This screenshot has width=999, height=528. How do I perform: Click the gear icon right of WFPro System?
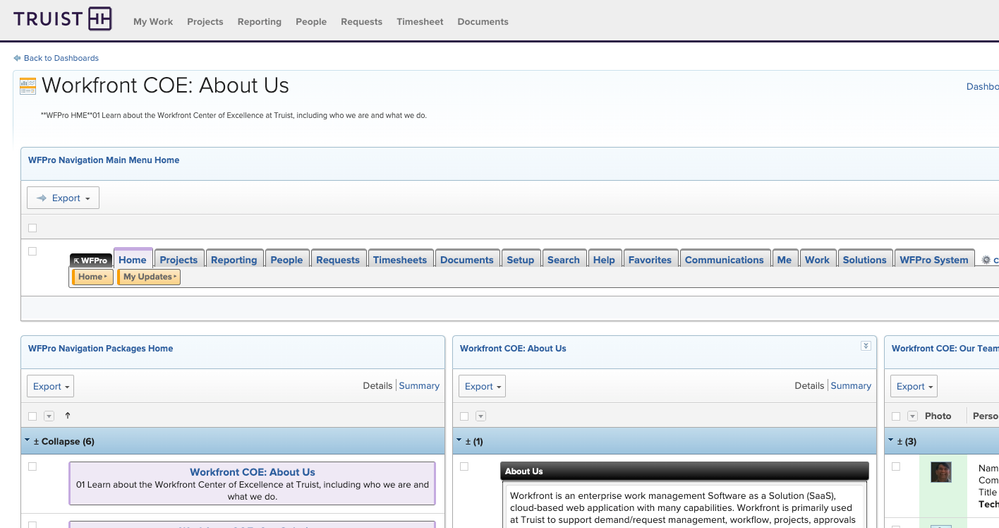point(986,260)
